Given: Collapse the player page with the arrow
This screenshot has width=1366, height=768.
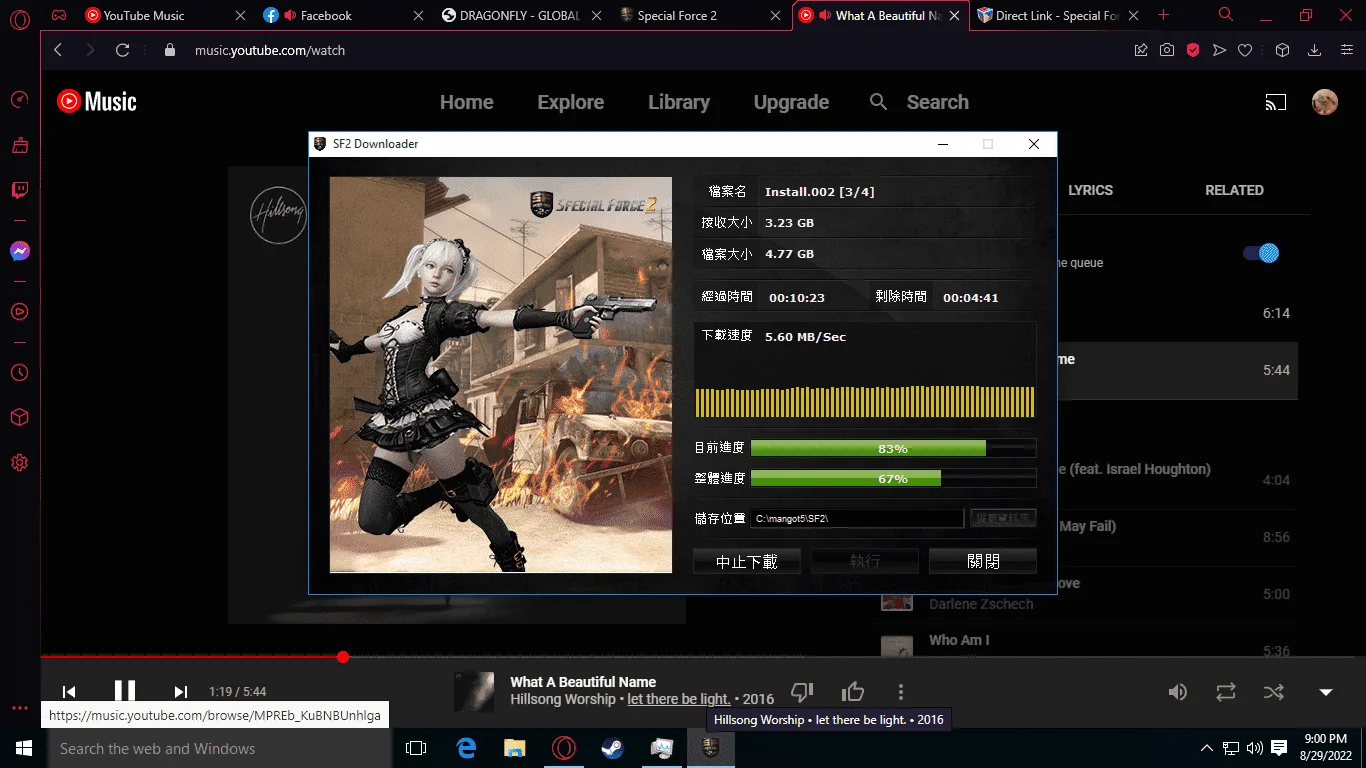Looking at the screenshot, I should [x=1326, y=692].
